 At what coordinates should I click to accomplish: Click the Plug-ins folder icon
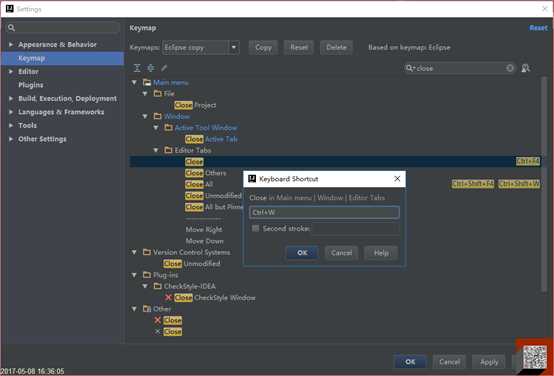point(147,275)
